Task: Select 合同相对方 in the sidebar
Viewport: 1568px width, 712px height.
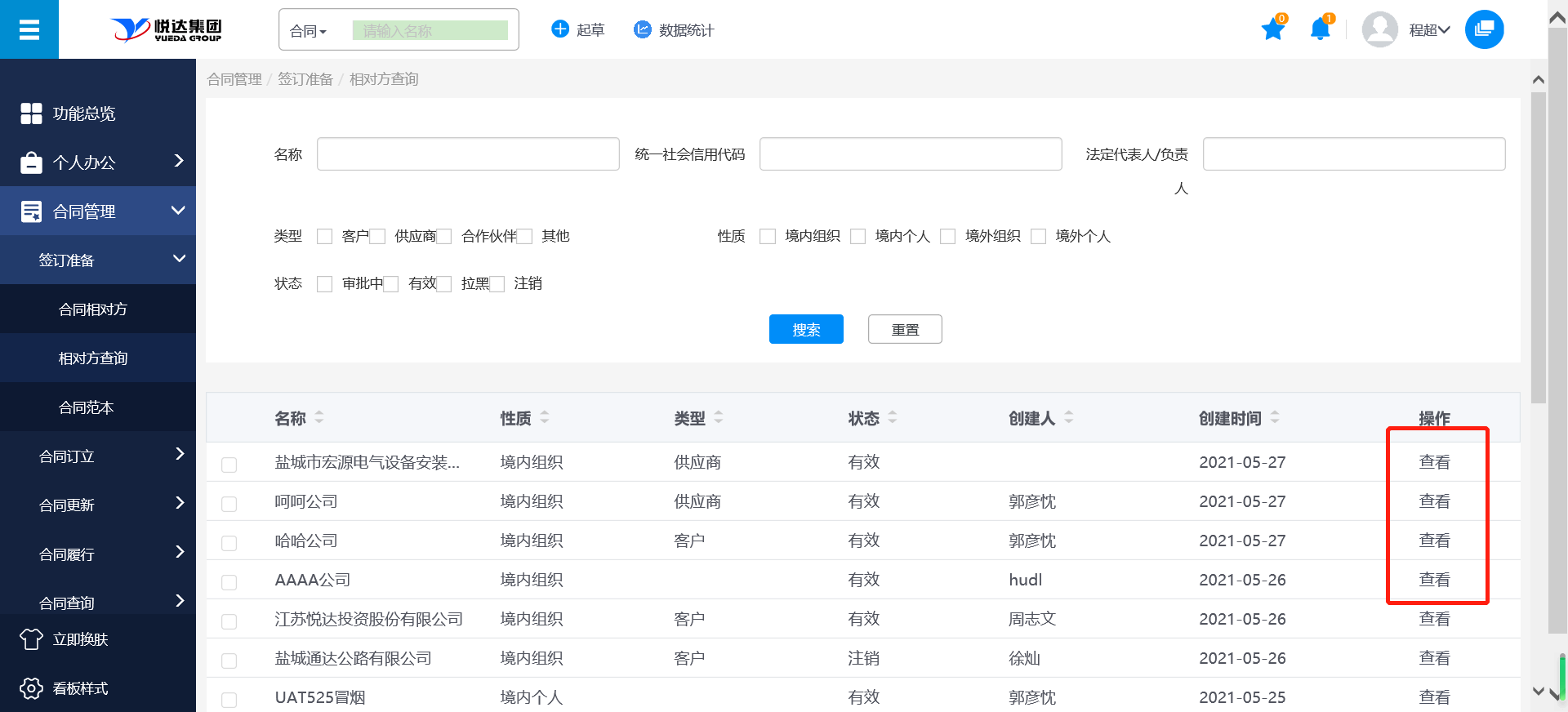Action: [x=93, y=309]
